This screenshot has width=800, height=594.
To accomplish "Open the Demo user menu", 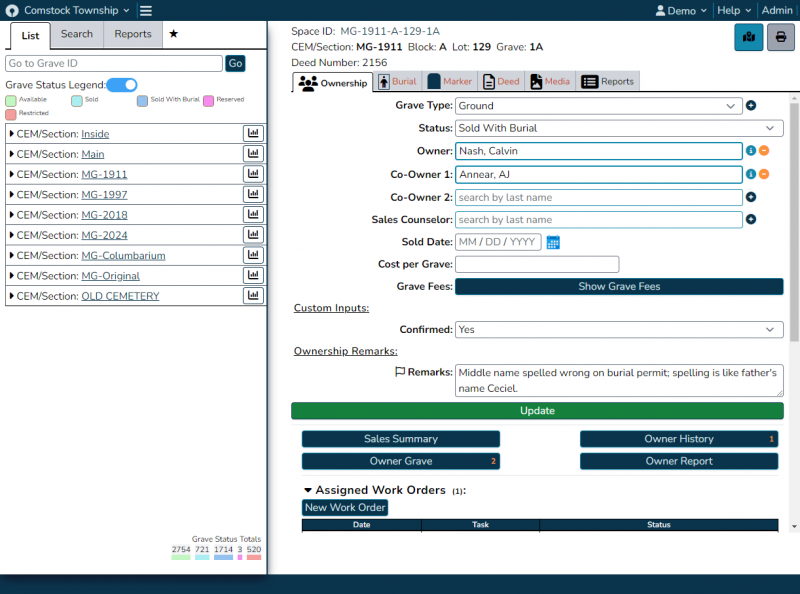I will point(681,10).
